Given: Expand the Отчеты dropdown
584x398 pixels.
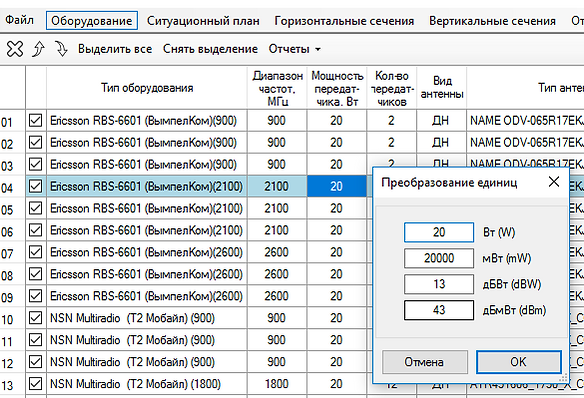Looking at the screenshot, I should (294, 49).
